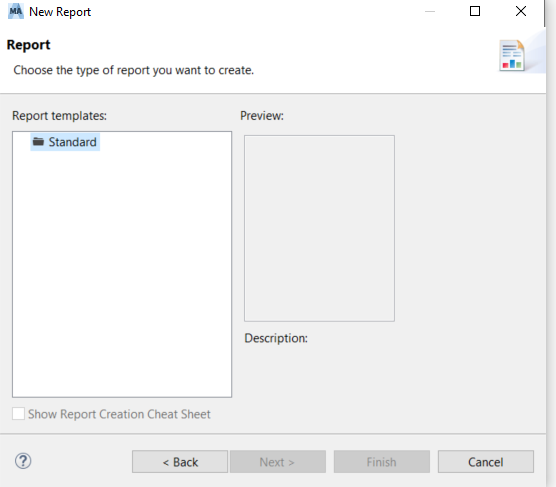This screenshot has width=556, height=487.
Task: Select the Standard template category
Action: pos(65,142)
